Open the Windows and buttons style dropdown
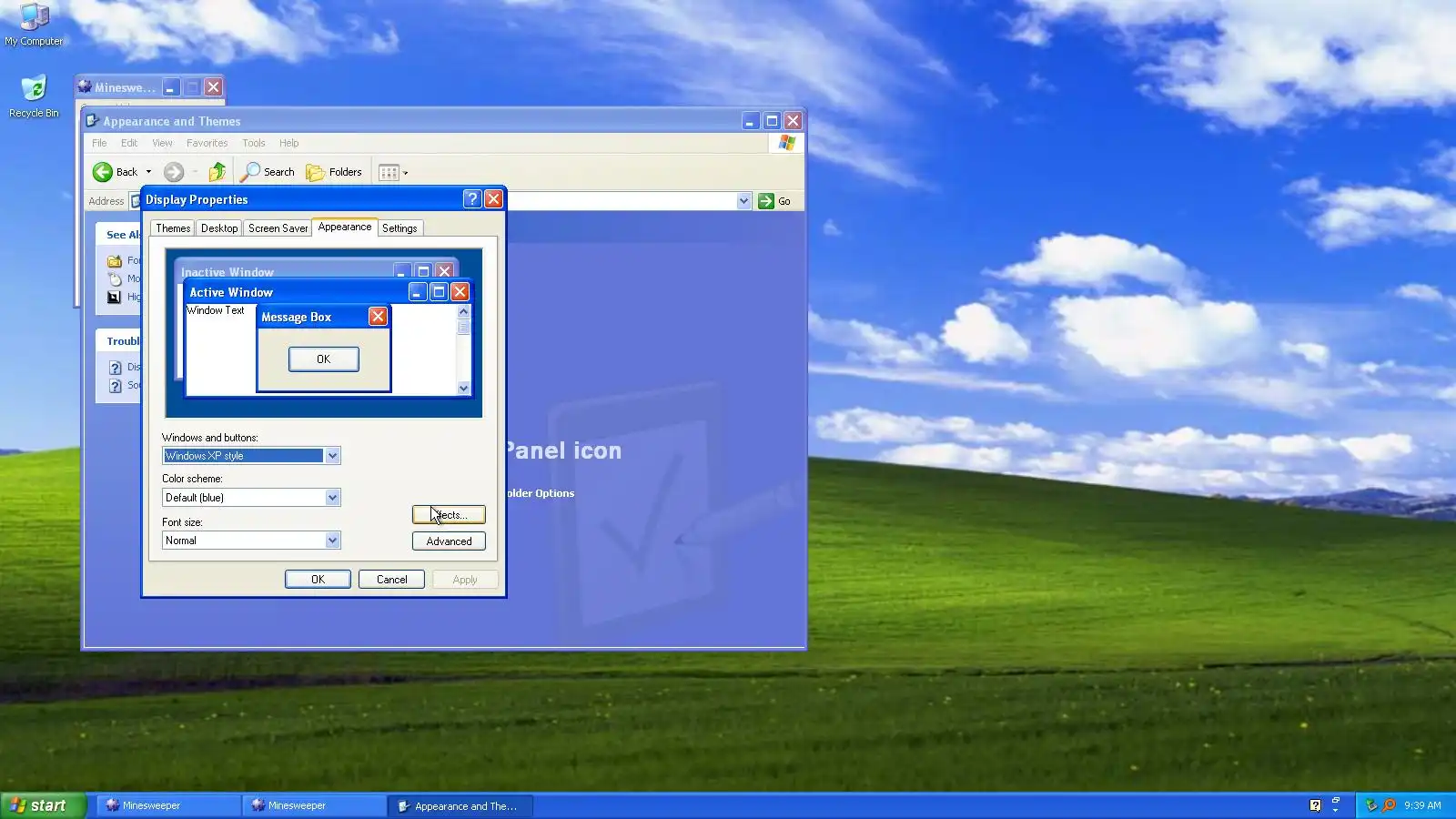Screen dimensions: 1456x819 coord(333,456)
